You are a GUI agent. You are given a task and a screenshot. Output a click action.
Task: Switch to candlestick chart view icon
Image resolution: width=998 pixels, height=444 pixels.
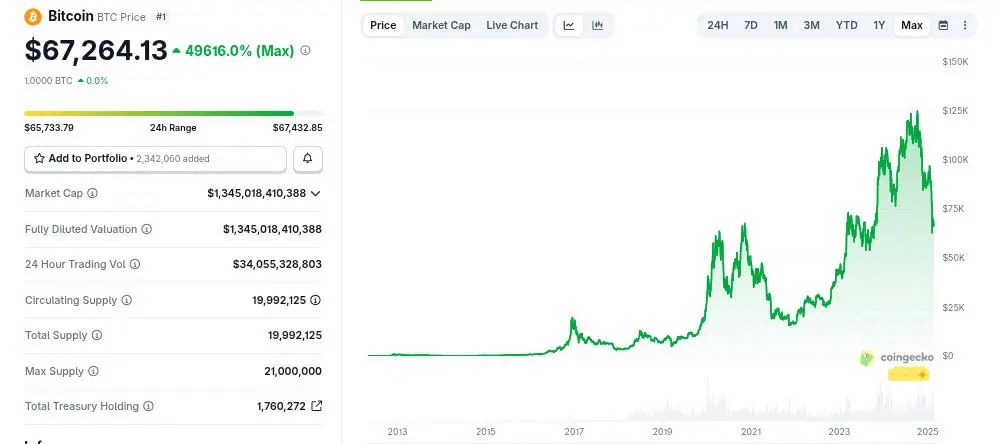point(598,25)
